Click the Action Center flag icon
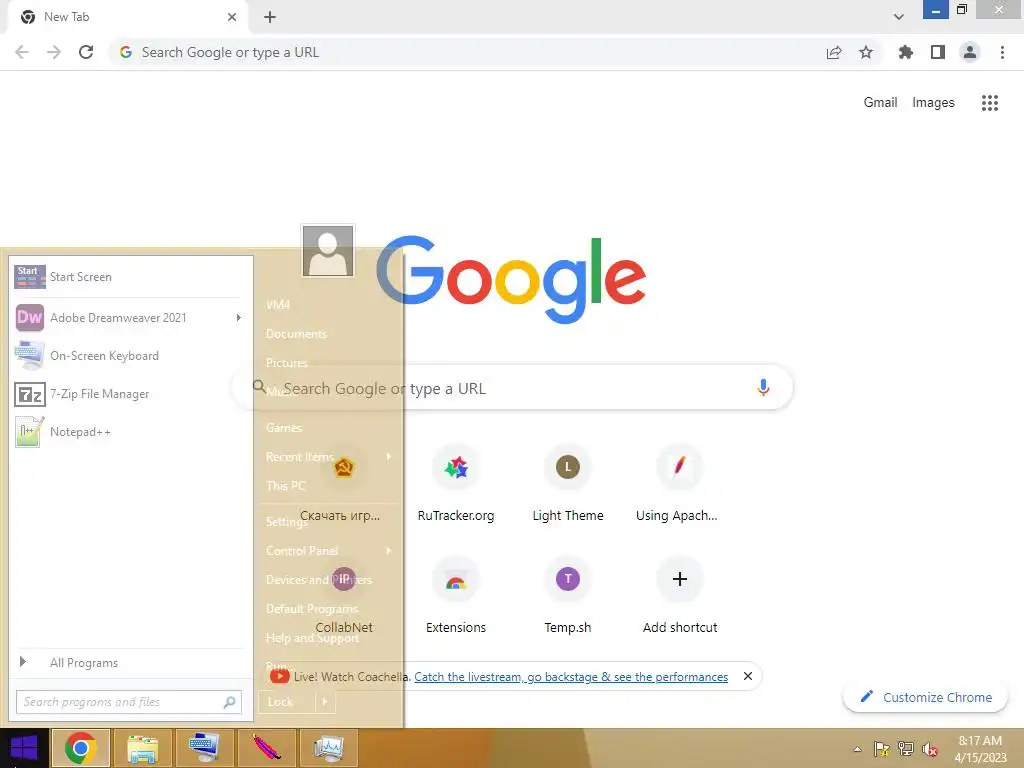1024x768 pixels. click(x=882, y=749)
